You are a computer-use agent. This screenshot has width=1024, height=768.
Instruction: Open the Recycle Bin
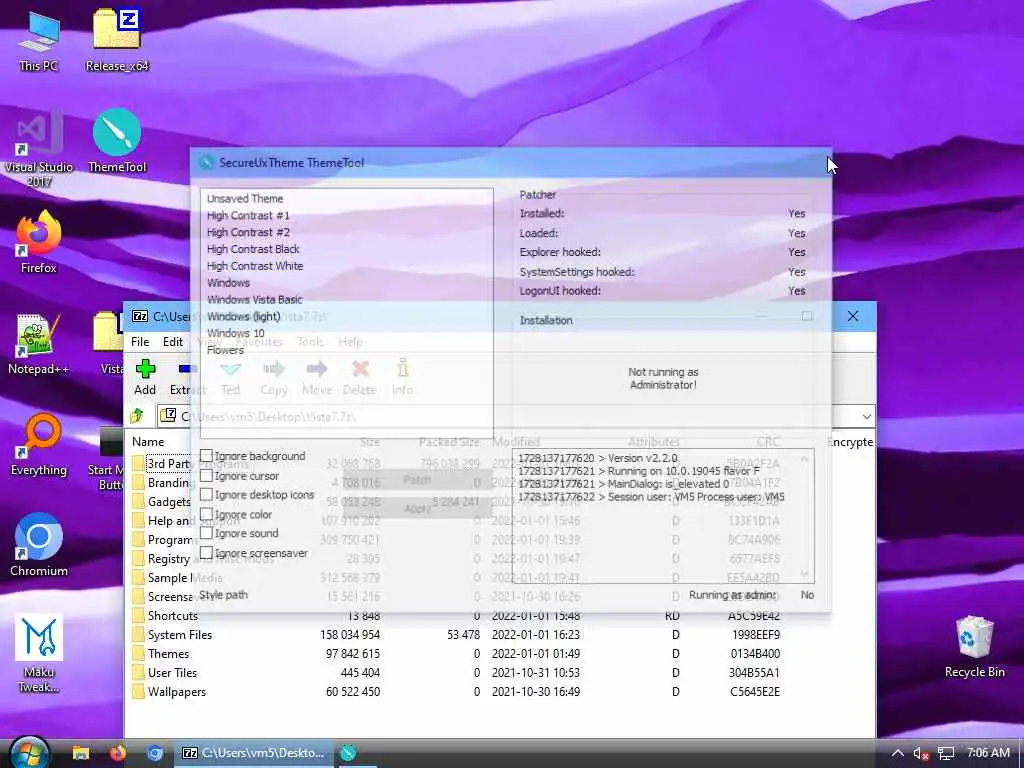click(x=974, y=647)
